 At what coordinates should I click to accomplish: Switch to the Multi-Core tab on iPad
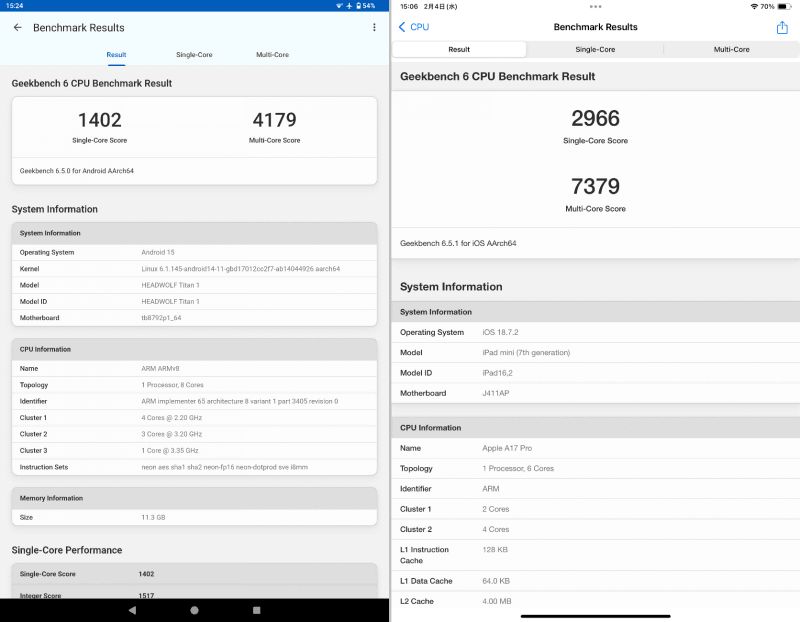pos(733,49)
